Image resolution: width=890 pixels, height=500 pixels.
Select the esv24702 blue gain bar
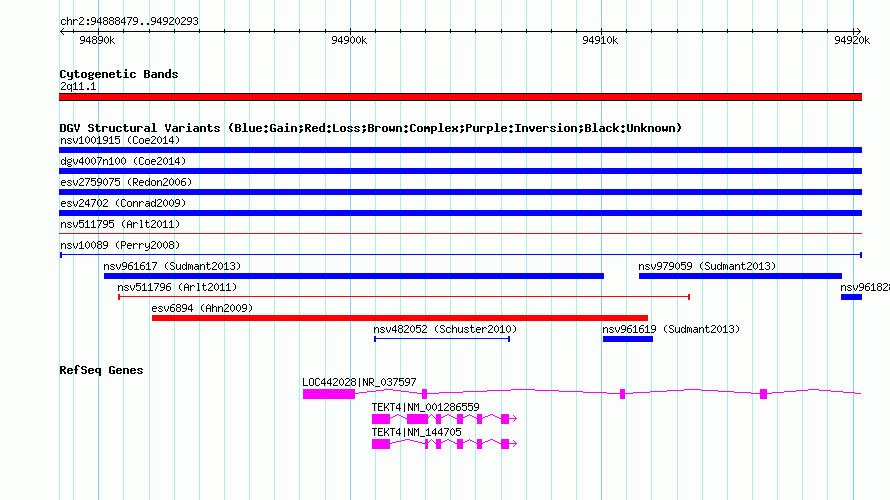pos(460,213)
